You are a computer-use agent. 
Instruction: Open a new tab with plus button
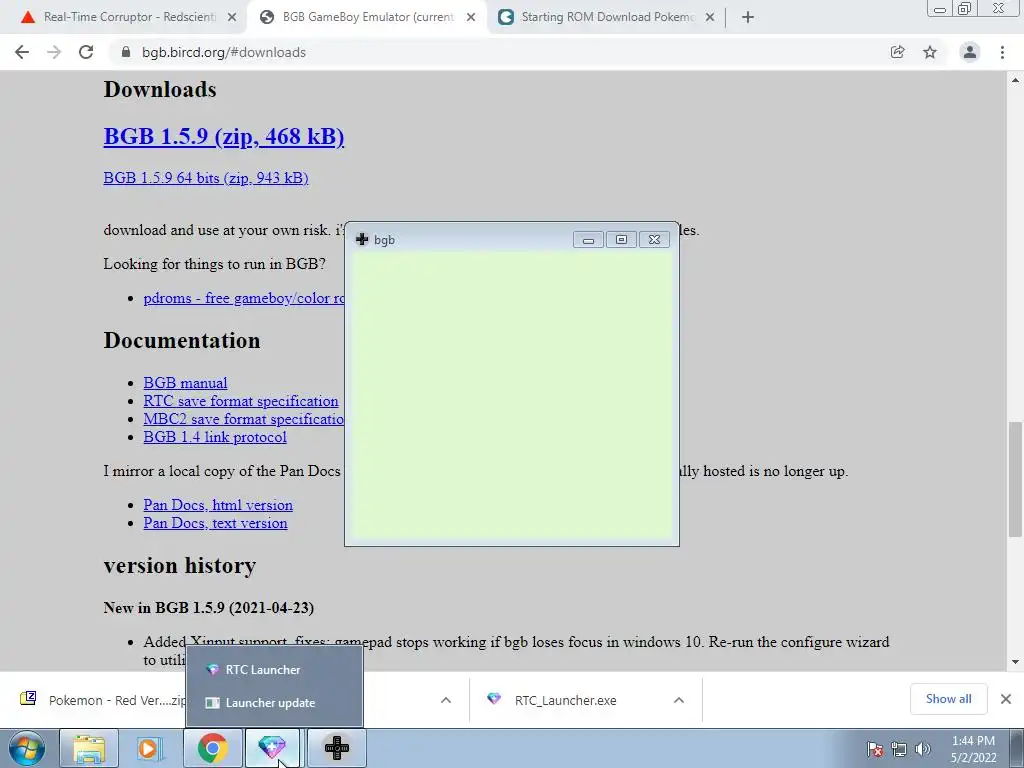748,17
